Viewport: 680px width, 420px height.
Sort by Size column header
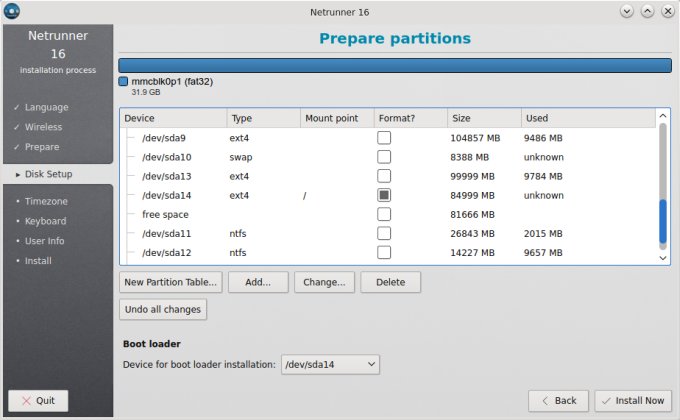click(484, 118)
